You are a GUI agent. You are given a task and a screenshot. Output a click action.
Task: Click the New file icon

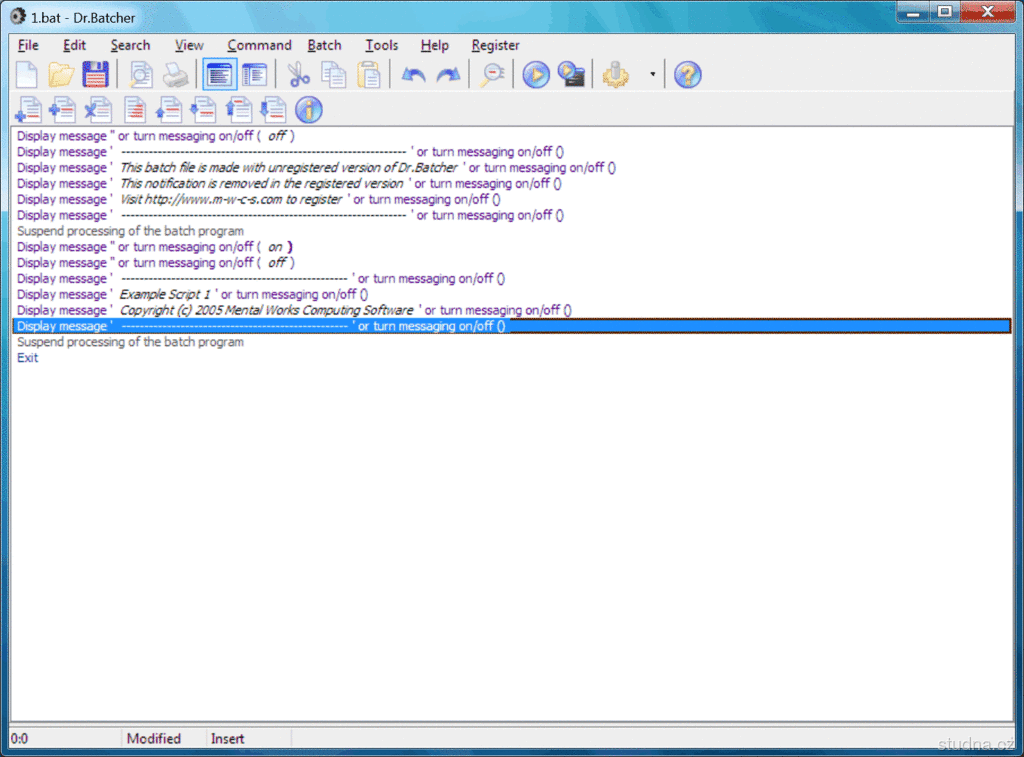pos(27,75)
